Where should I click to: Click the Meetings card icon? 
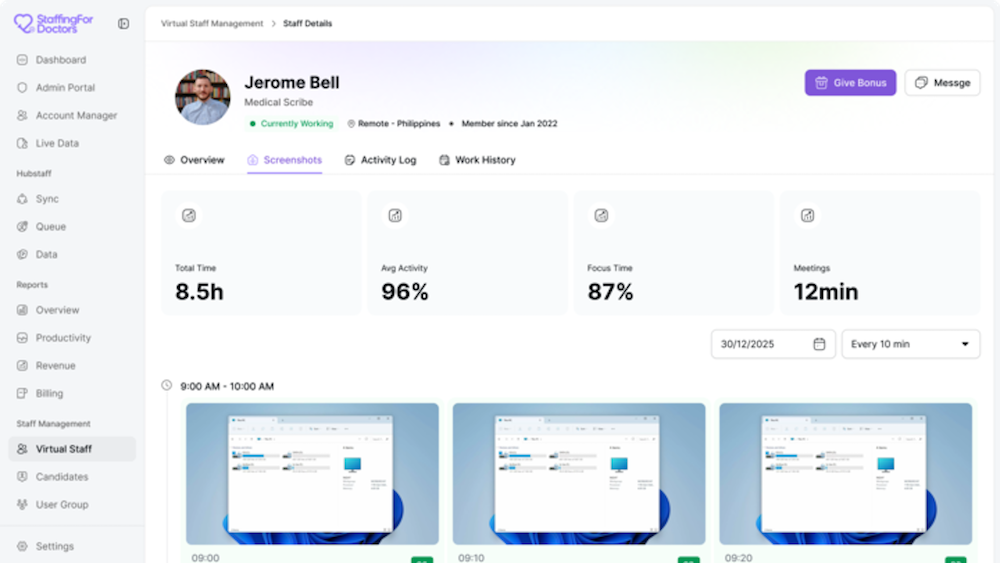tap(807, 215)
